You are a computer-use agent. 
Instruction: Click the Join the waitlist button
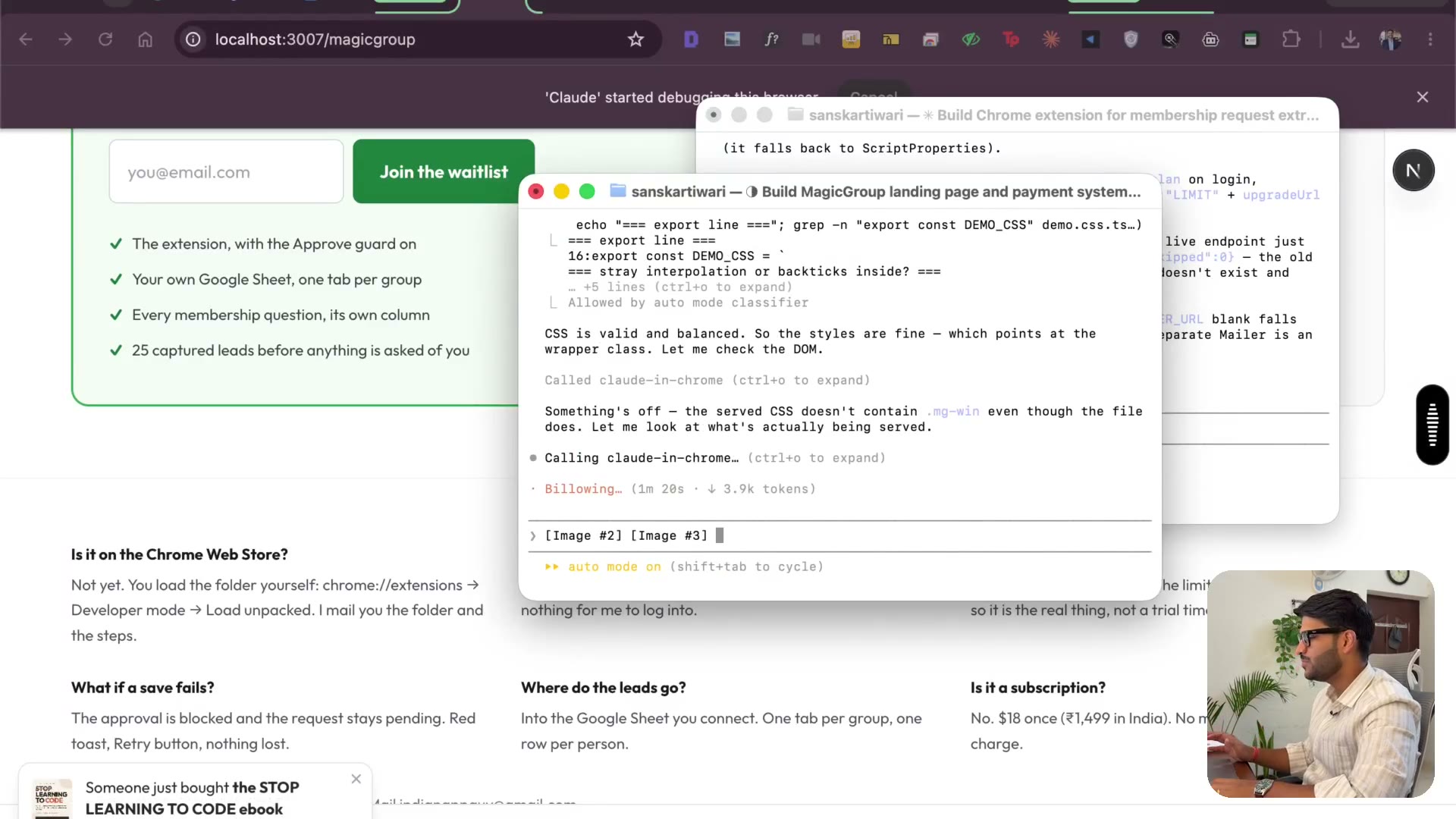pyautogui.click(x=444, y=171)
